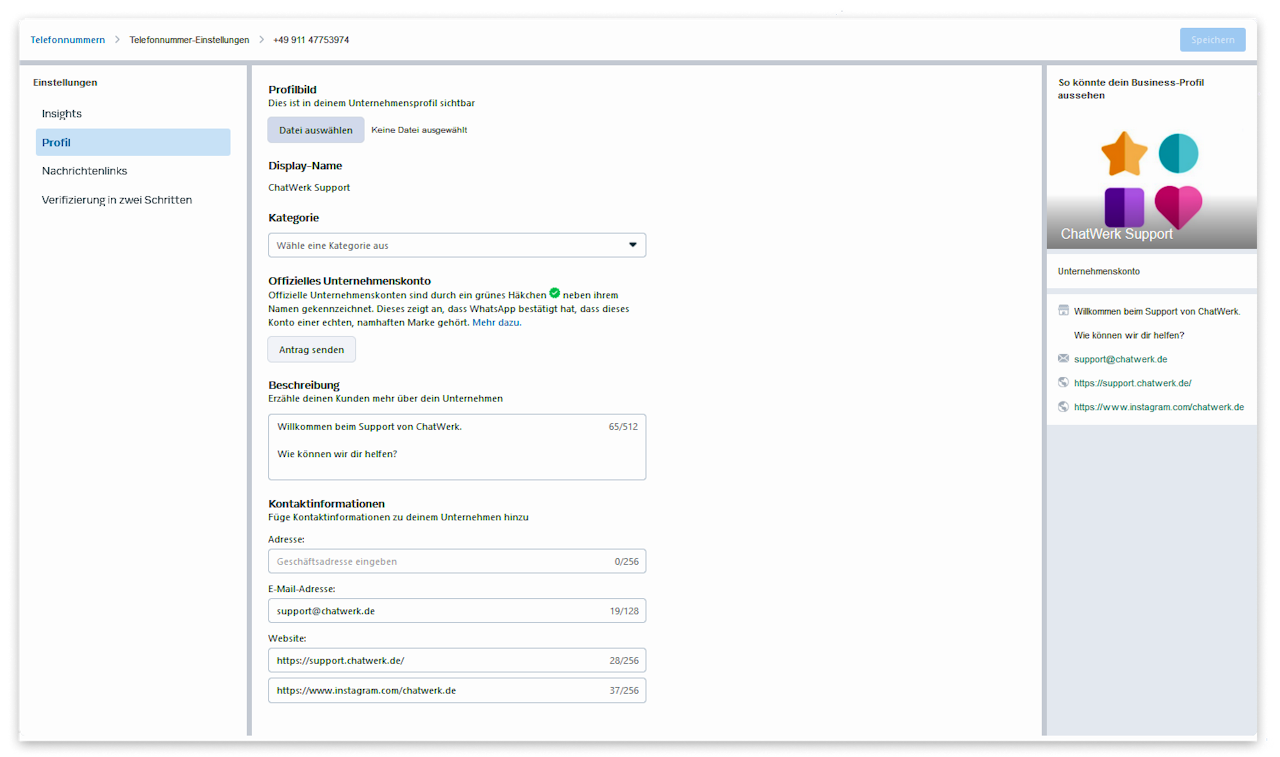Click the globe icon beside the Instagram link
This screenshot has width=1280, height=757.
pyautogui.click(x=1063, y=406)
